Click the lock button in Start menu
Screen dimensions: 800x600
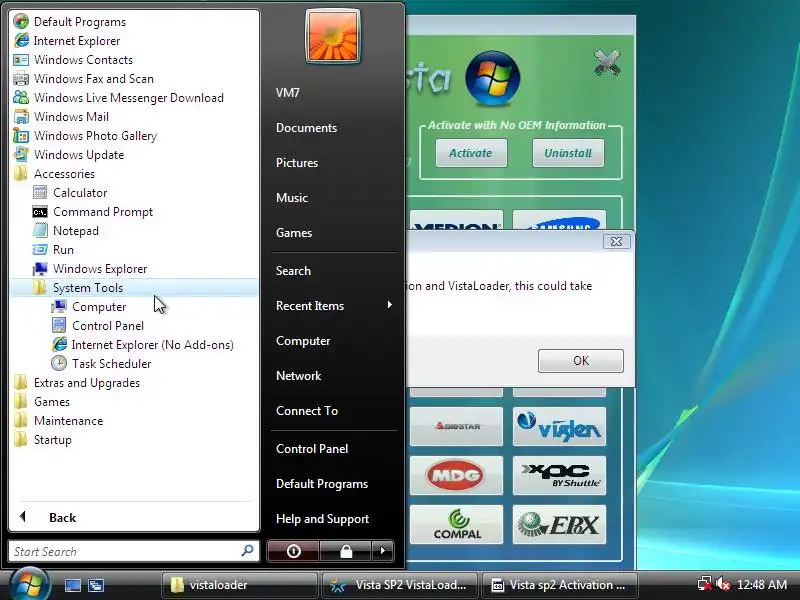(x=346, y=551)
